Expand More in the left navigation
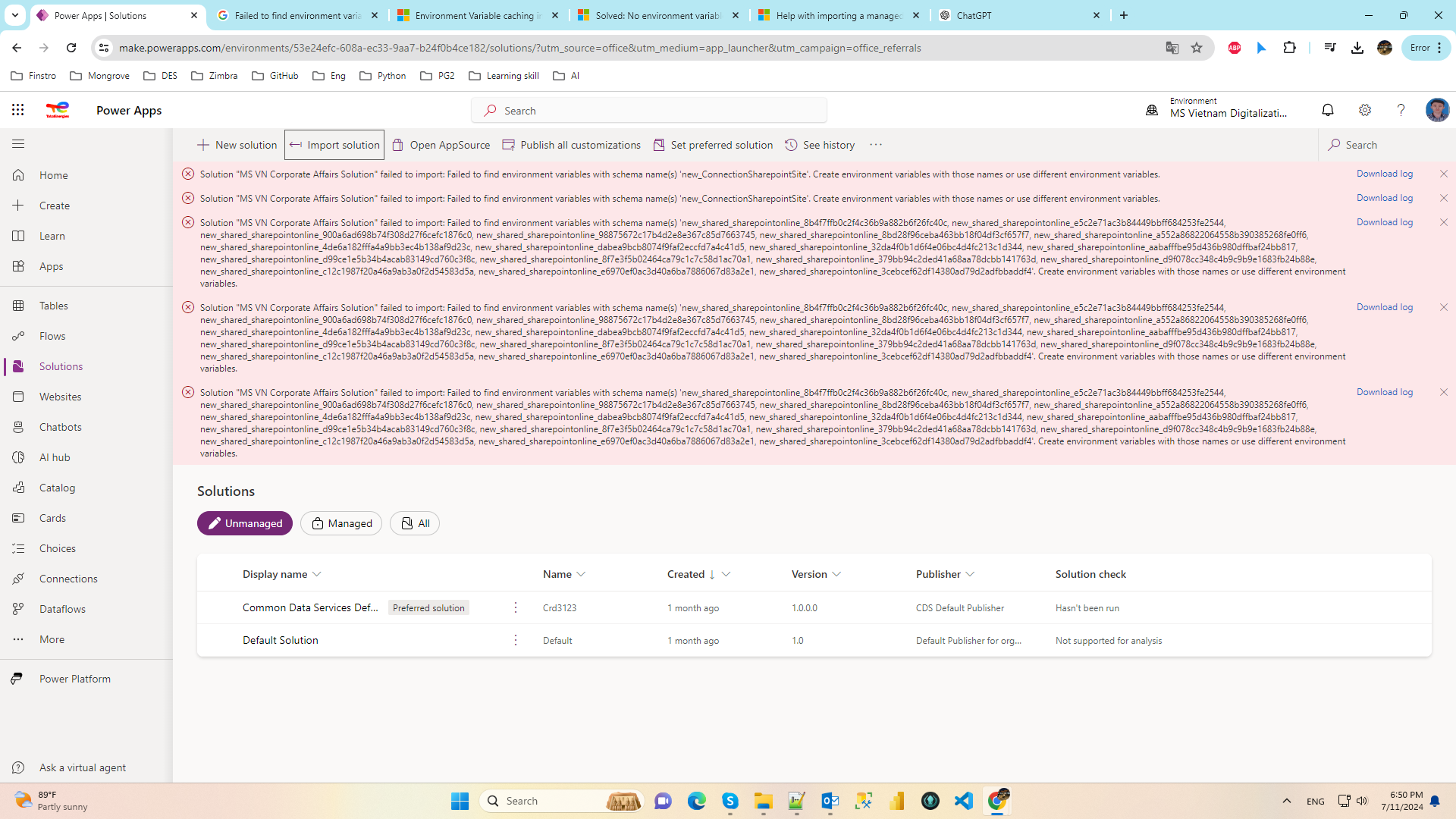Viewport: 1456px width, 819px height. point(86,639)
